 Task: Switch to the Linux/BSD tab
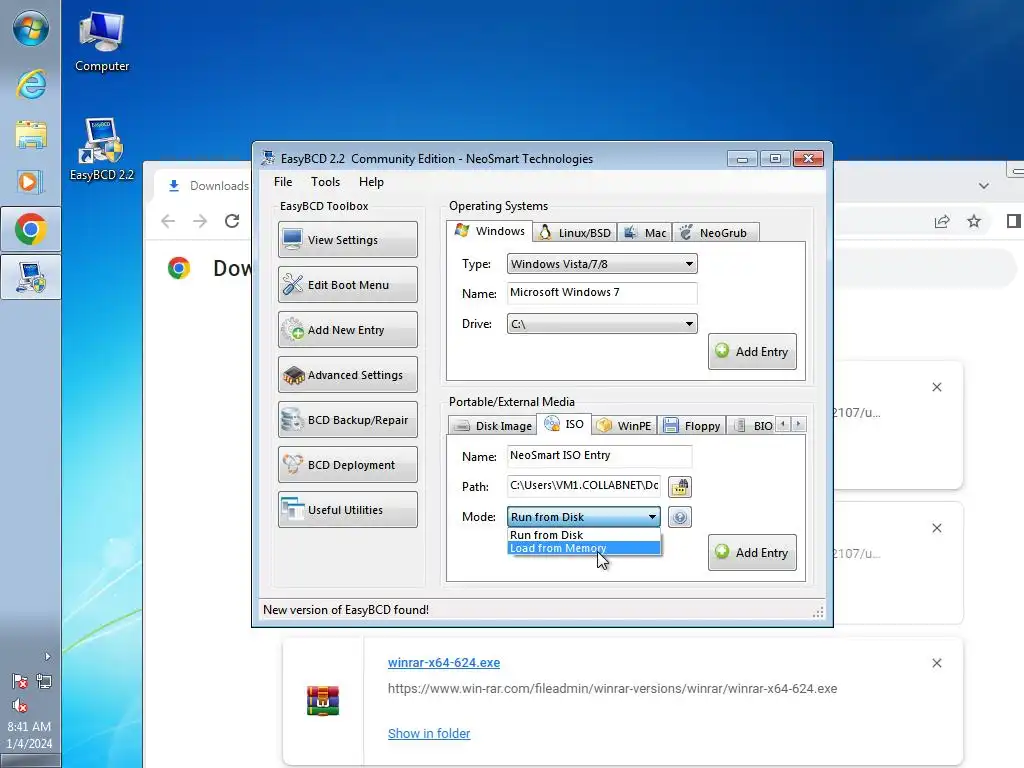(575, 233)
